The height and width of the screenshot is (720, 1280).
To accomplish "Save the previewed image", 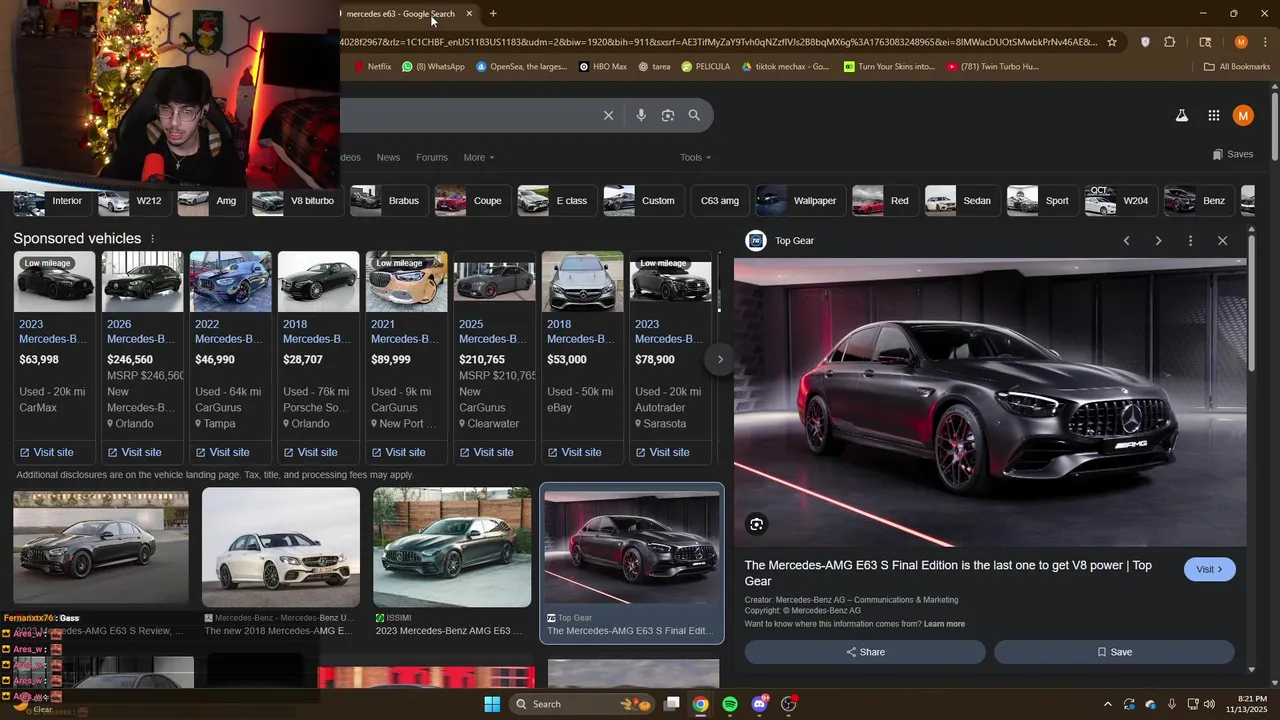I will click(x=1114, y=652).
